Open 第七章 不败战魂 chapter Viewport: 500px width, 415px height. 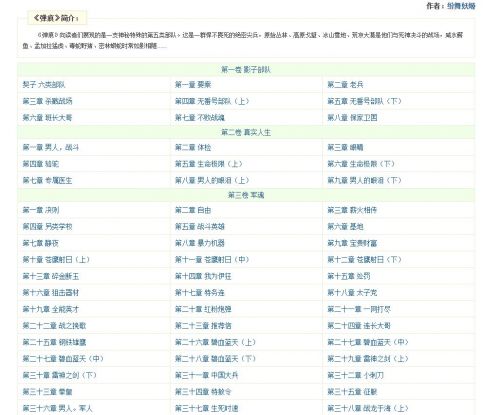click(x=200, y=118)
